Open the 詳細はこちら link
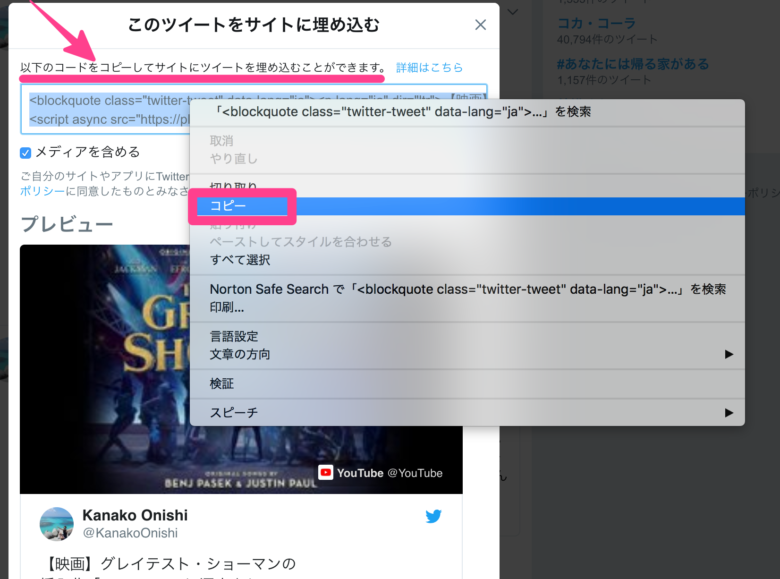The width and height of the screenshot is (780, 579). pyautogui.click(x=429, y=68)
